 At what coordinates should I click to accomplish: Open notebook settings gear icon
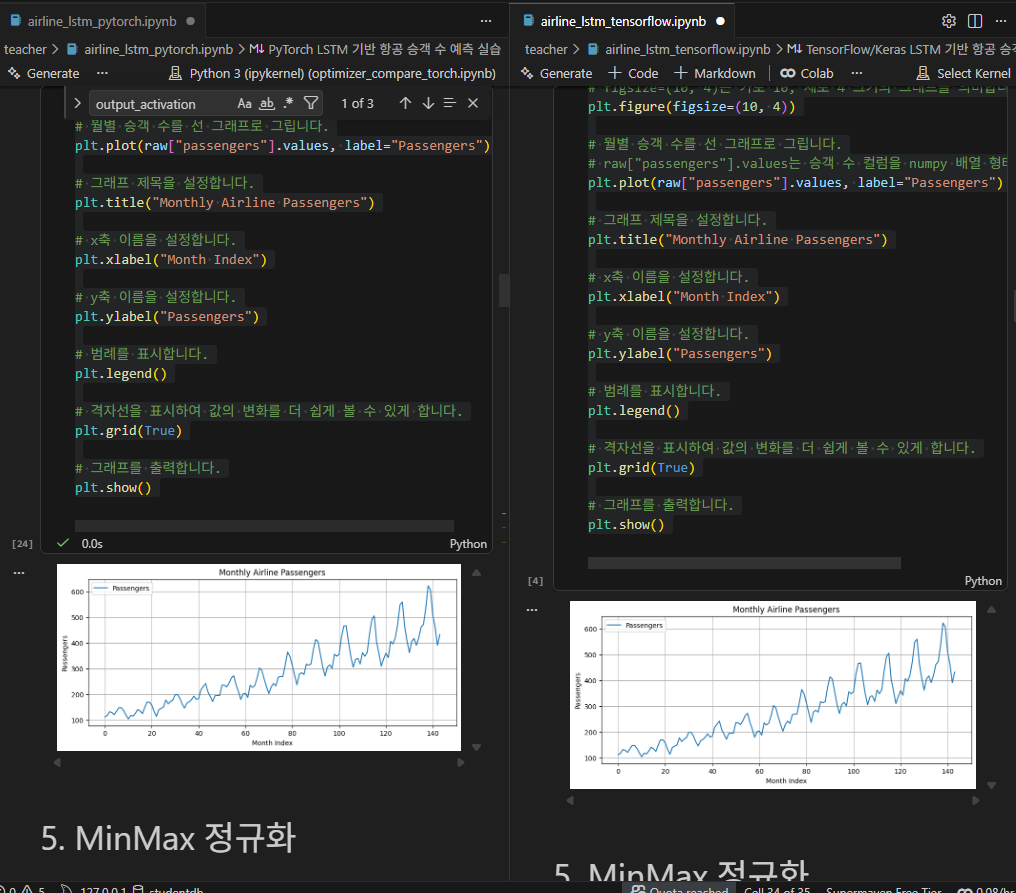tap(949, 21)
